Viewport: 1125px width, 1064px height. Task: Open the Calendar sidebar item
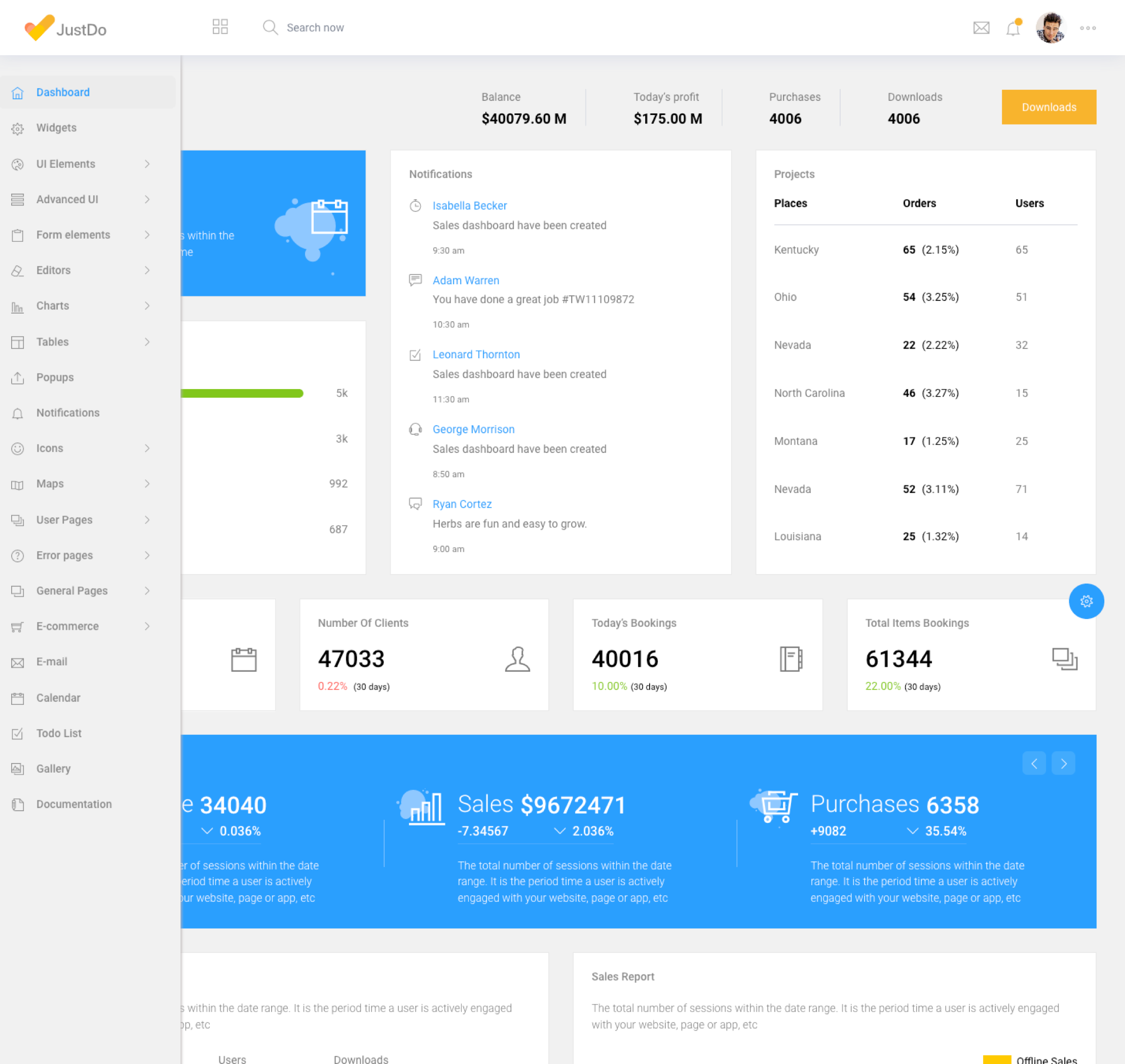click(x=58, y=698)
